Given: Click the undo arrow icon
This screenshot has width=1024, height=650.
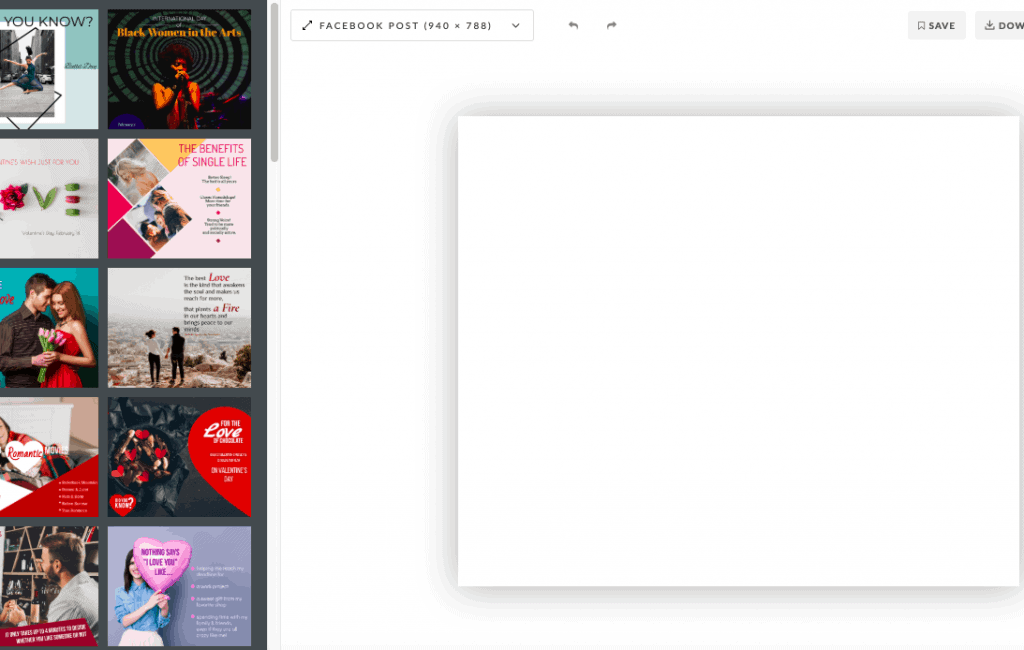Looking at the screenshot, I should click(x=573, y=25).
